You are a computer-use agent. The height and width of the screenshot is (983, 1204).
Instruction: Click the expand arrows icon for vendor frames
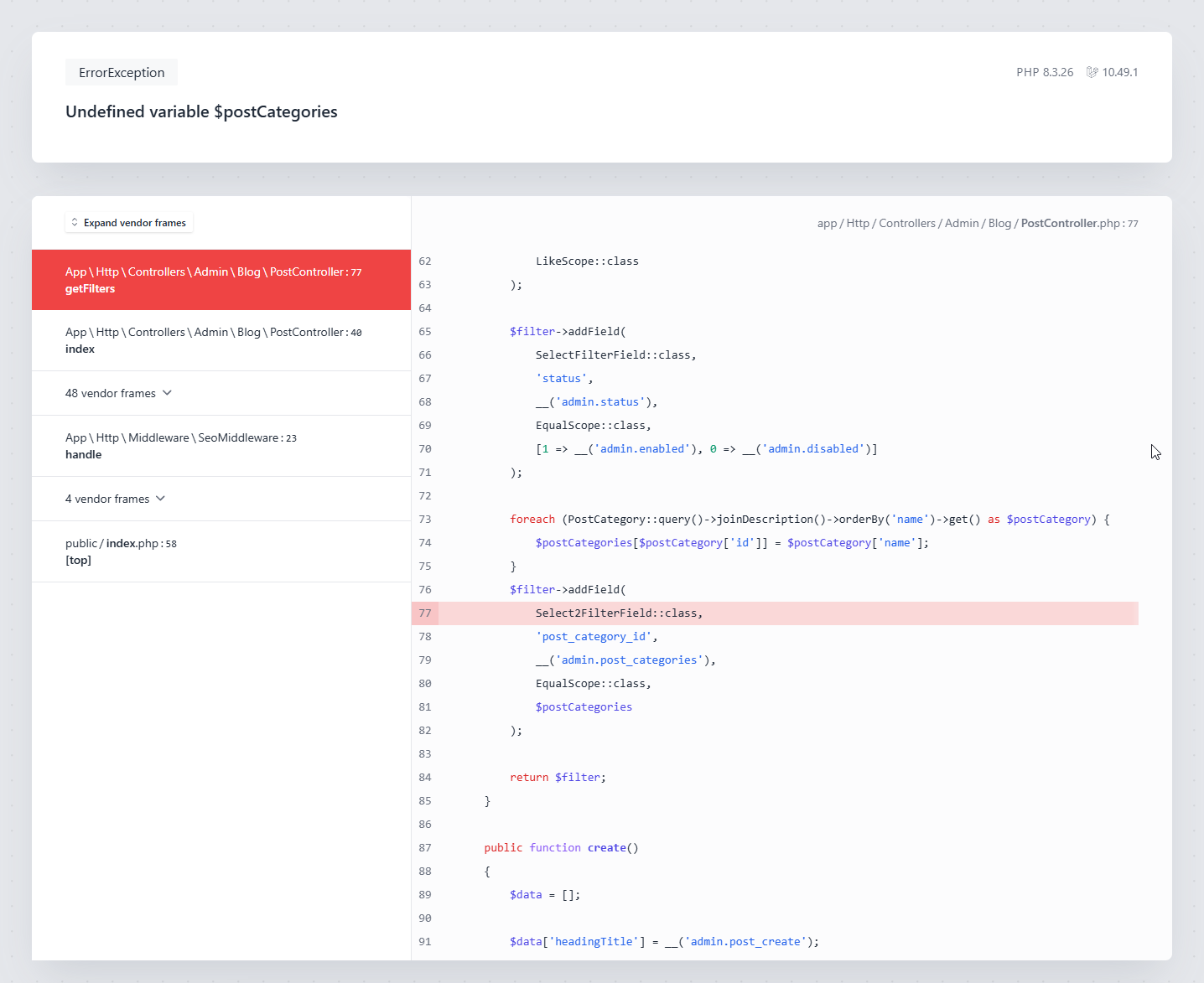pos(75,222)
